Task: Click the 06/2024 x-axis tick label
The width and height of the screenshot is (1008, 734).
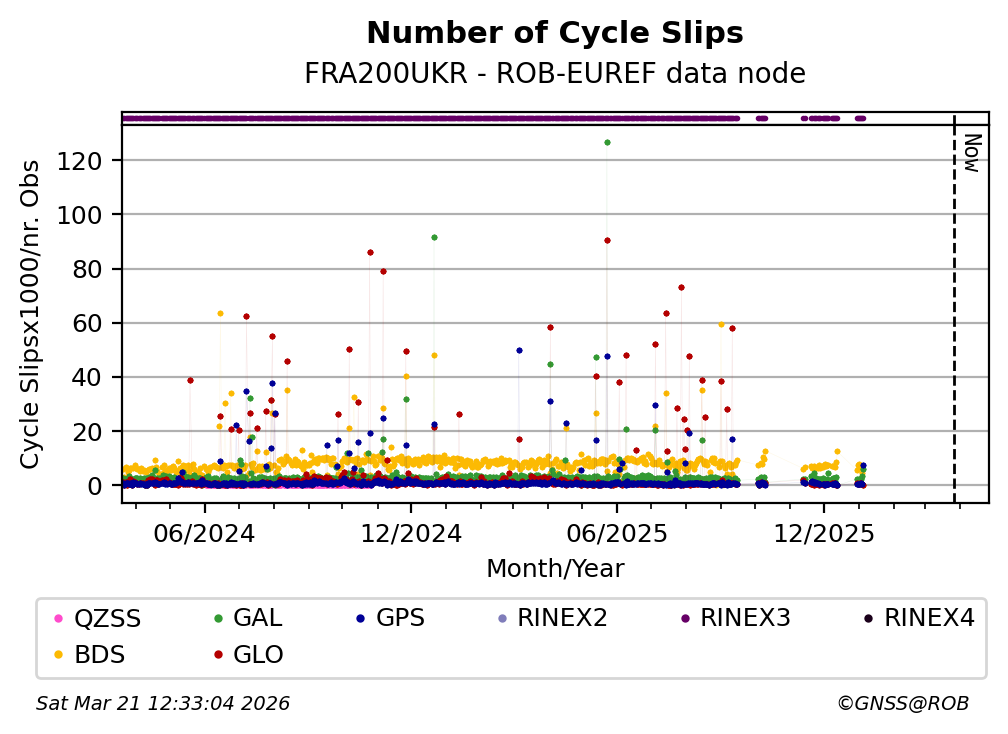Action: pyautogui.click(x=204, y=533)
